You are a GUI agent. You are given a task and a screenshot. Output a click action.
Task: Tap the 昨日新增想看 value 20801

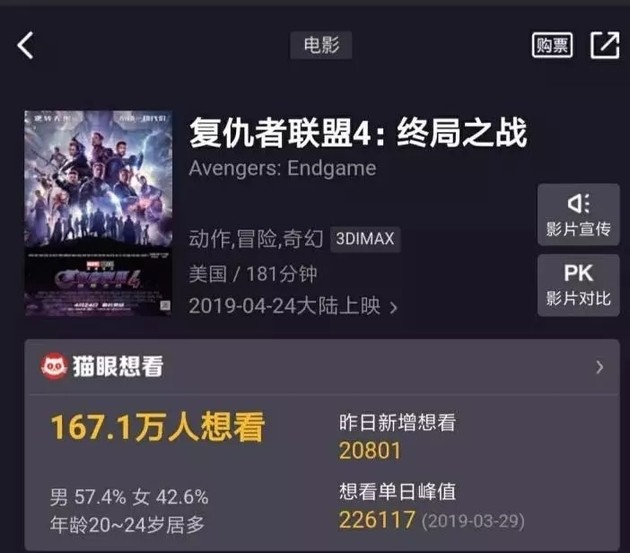pyautogui.click(x=370, y=451)
